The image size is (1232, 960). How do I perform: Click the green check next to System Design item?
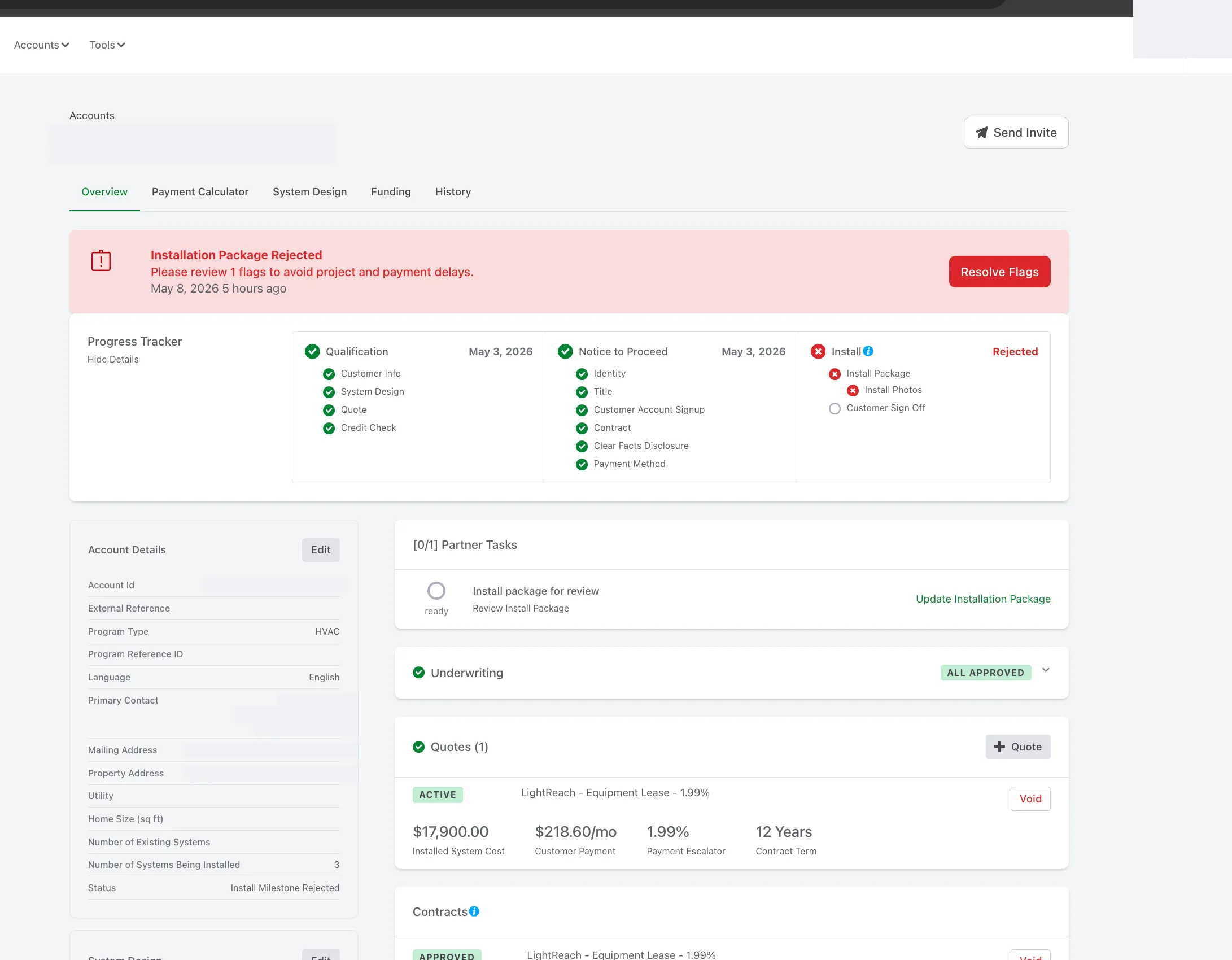(329, 392)
